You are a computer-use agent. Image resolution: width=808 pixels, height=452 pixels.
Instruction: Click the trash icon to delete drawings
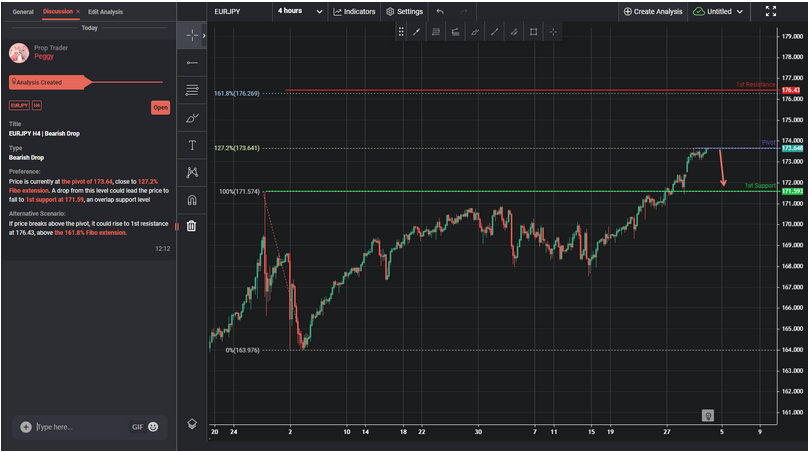[191, 226]
